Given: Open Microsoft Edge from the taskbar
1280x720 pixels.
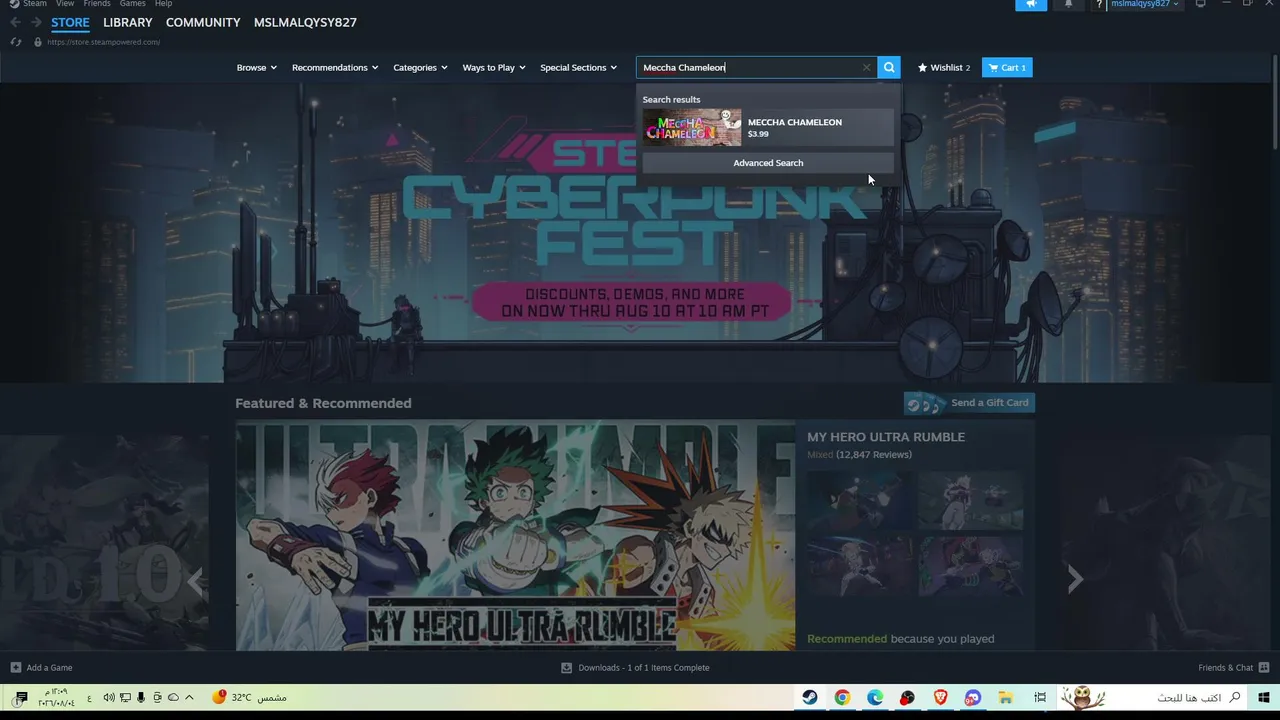Looking at the screenshot, I should pyautogui.click(x=875, y=697).
